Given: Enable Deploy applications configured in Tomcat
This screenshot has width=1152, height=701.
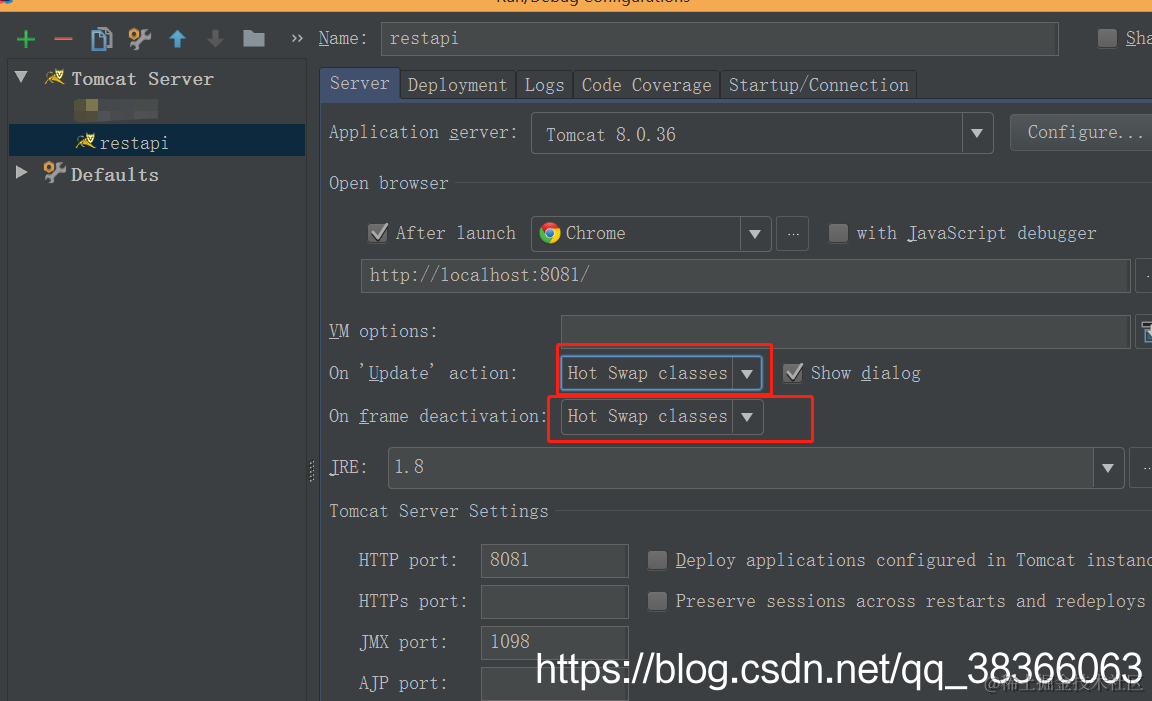Looking at the screenshot, I should (x=657, y=560).
